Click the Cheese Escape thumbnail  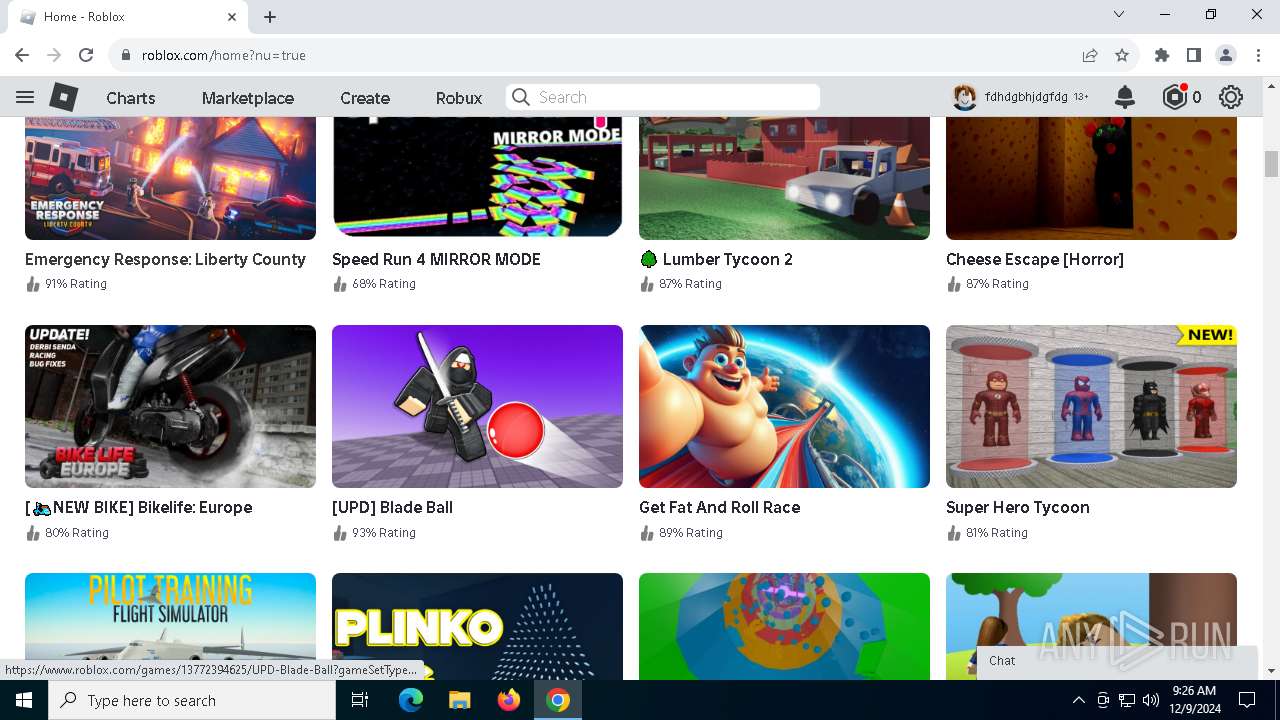[x=1091, y=178]
